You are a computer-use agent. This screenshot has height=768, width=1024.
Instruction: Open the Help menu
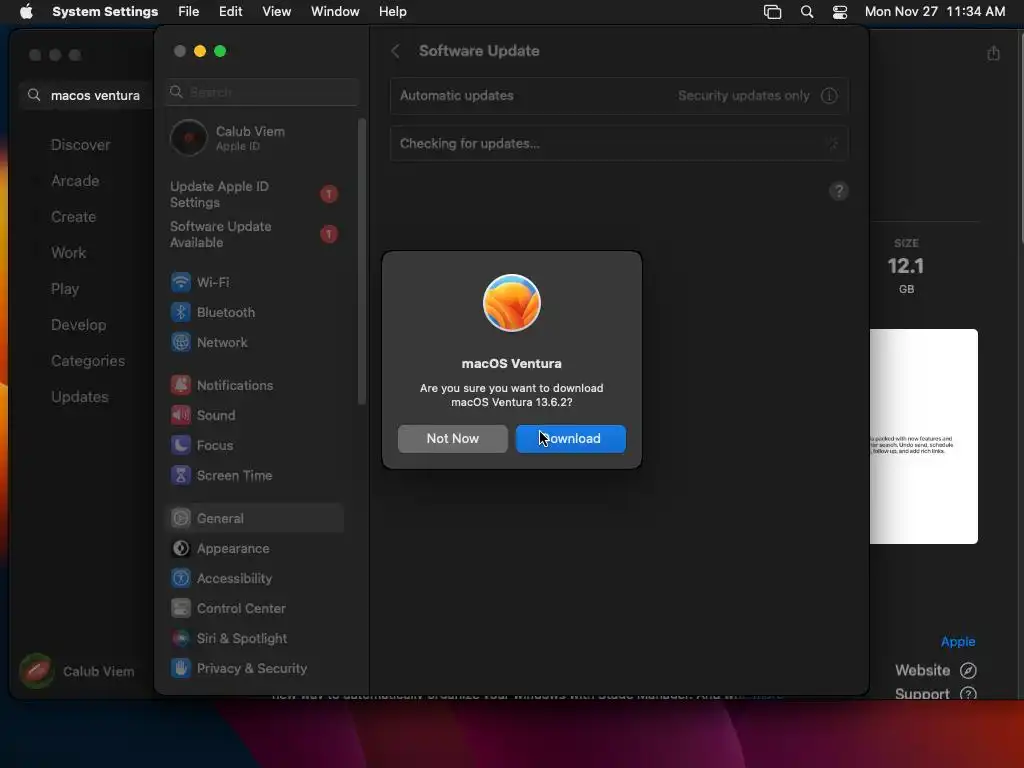coord(392,11)
